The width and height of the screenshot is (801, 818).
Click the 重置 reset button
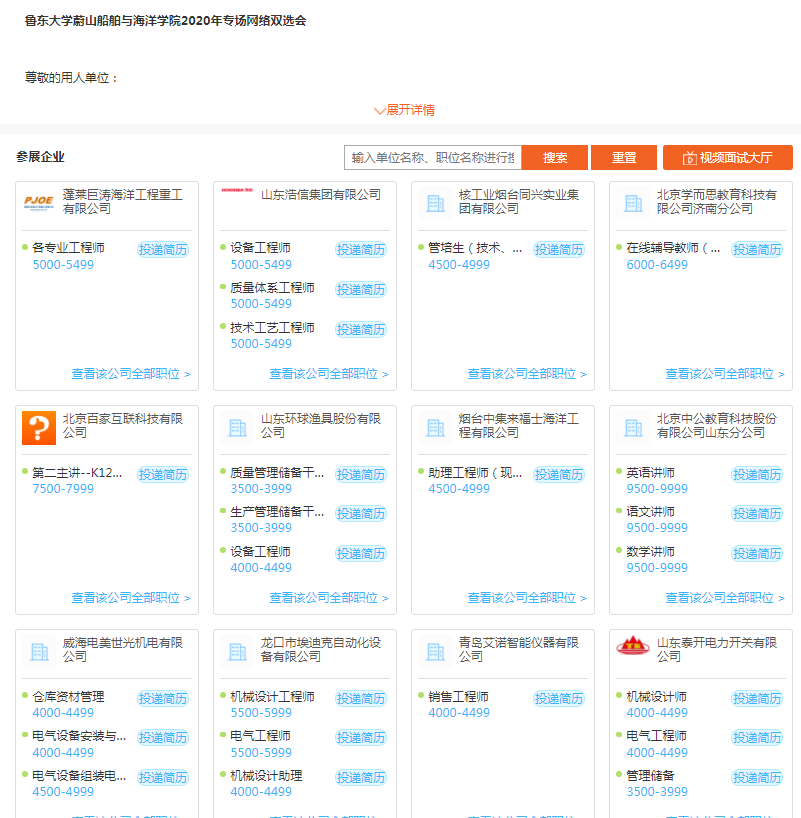pos(624,158)
